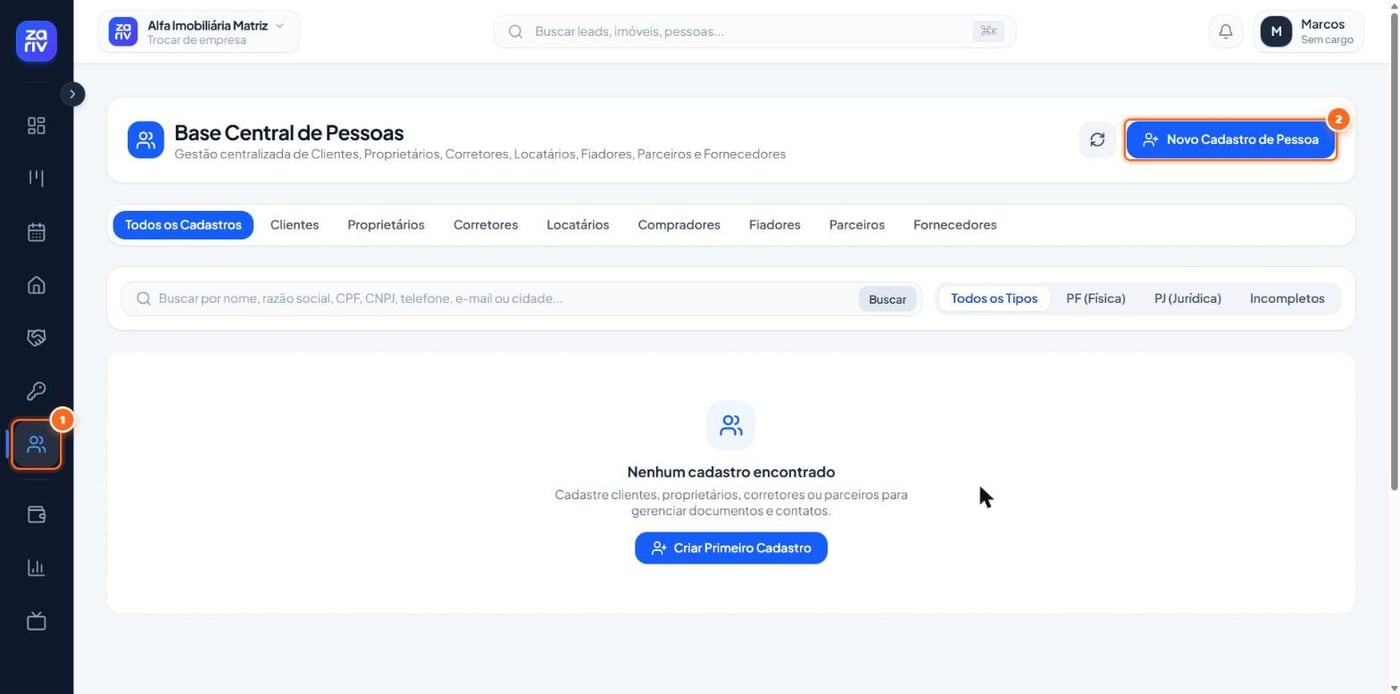Click Novo Cadastro de Pessoa button

pos(1230,139)
